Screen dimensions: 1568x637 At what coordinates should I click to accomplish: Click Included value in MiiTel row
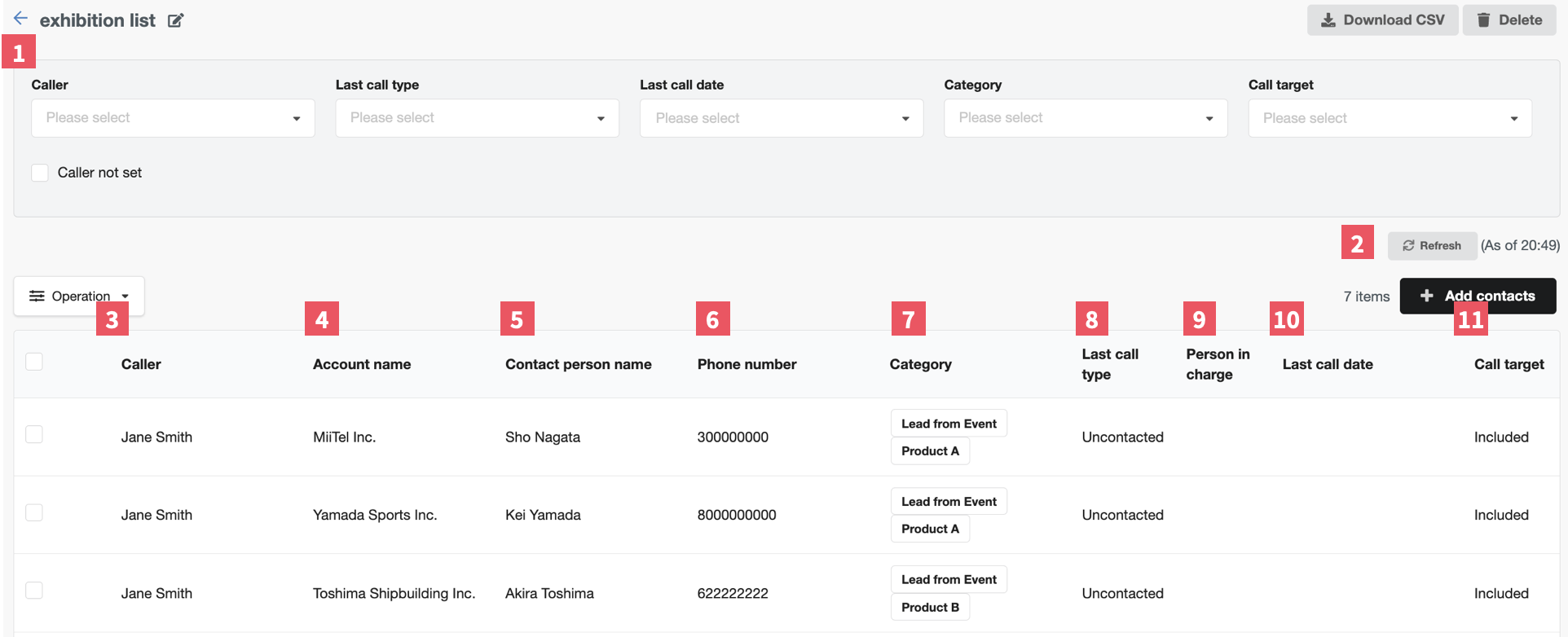1501,437
